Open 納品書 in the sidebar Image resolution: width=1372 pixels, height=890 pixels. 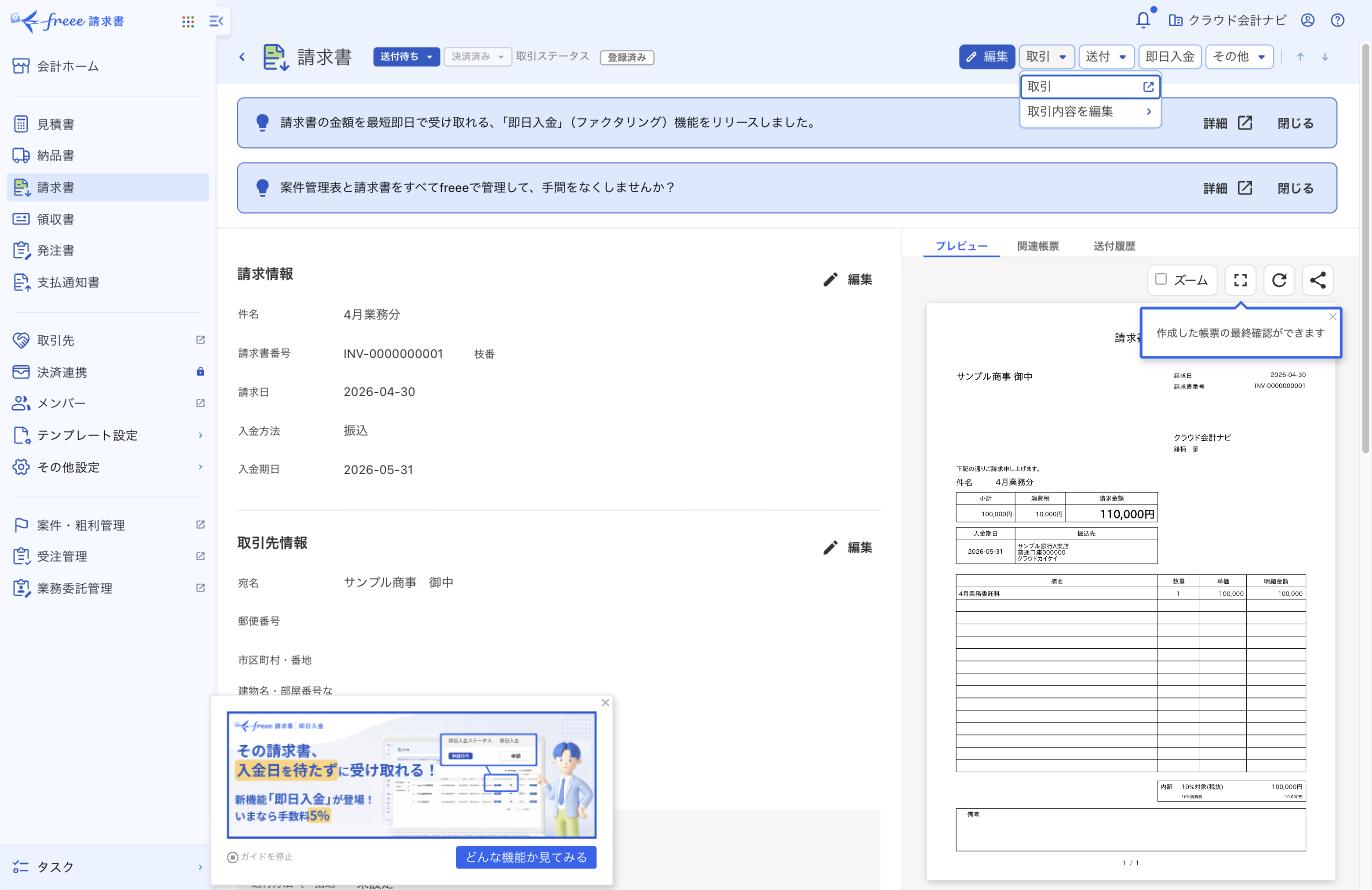coord(108,155)
